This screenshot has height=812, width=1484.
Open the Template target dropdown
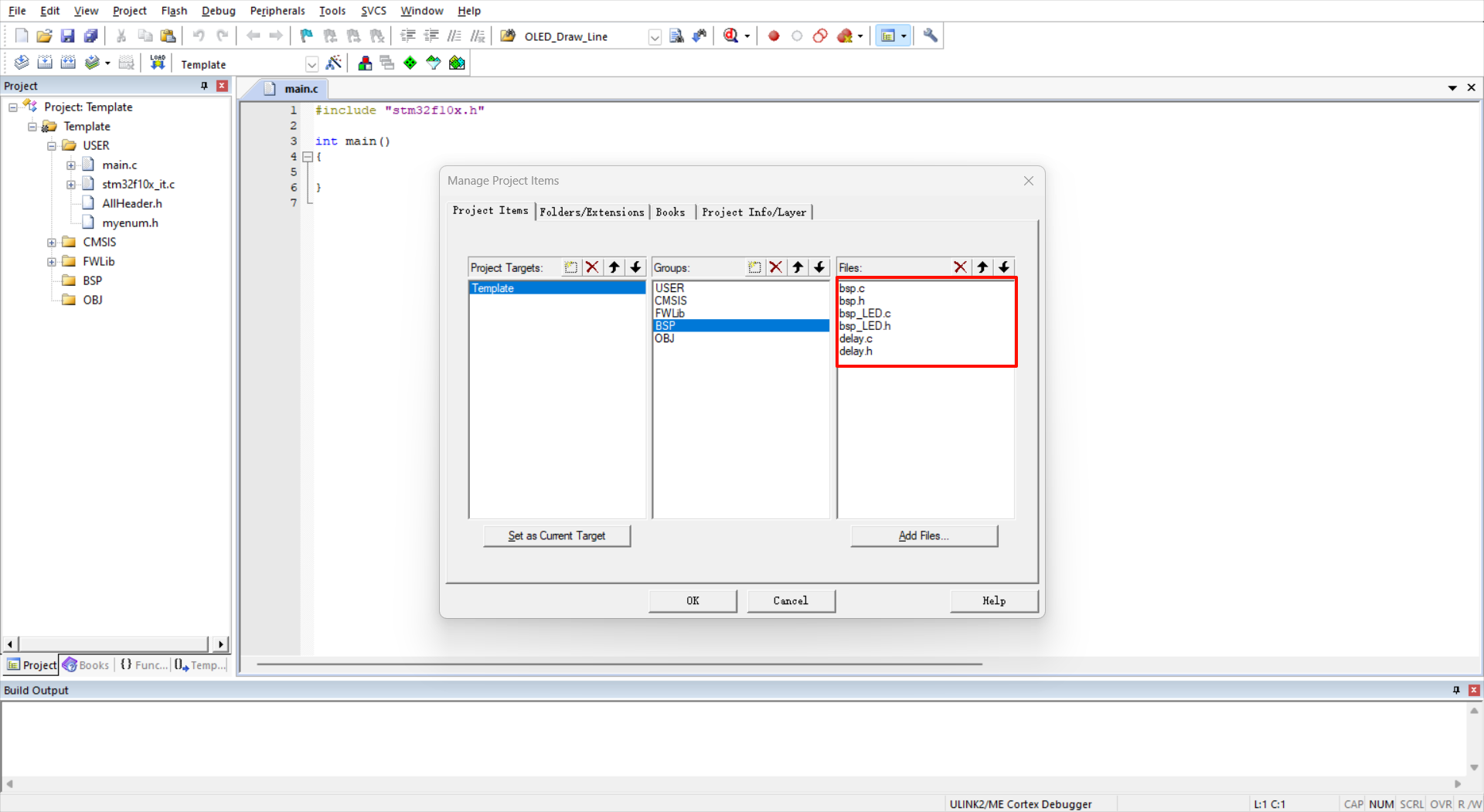click(x=311, y=64)
